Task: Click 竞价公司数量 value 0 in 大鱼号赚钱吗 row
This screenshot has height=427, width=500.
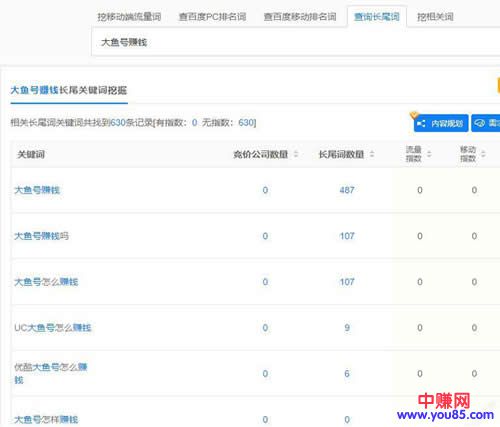Action: [x=265, y=236]
